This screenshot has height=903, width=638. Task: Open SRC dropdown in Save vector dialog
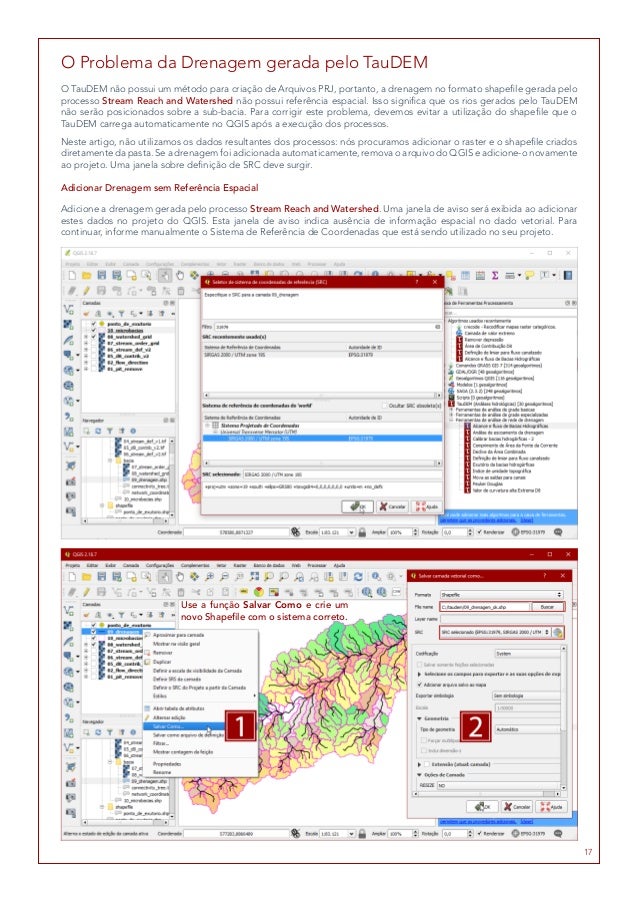[x=495, y=632]
